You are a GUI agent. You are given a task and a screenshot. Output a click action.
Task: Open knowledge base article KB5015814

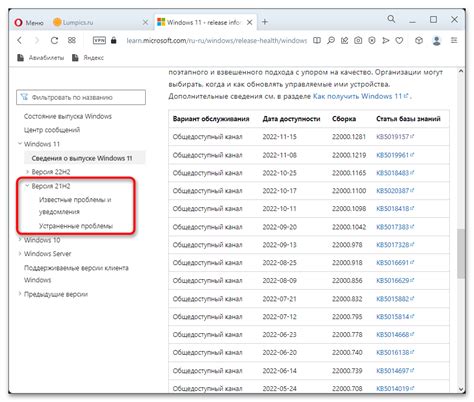pyautogui.click(x=395, y=317)
